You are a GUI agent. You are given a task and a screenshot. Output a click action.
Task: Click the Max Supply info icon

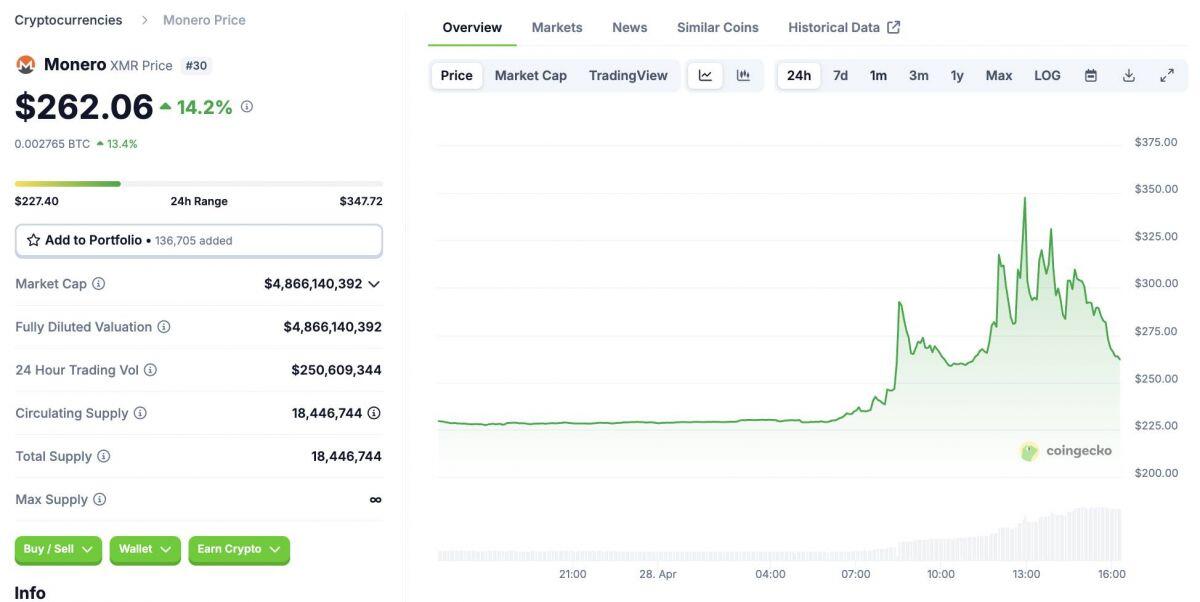[99, 499]
